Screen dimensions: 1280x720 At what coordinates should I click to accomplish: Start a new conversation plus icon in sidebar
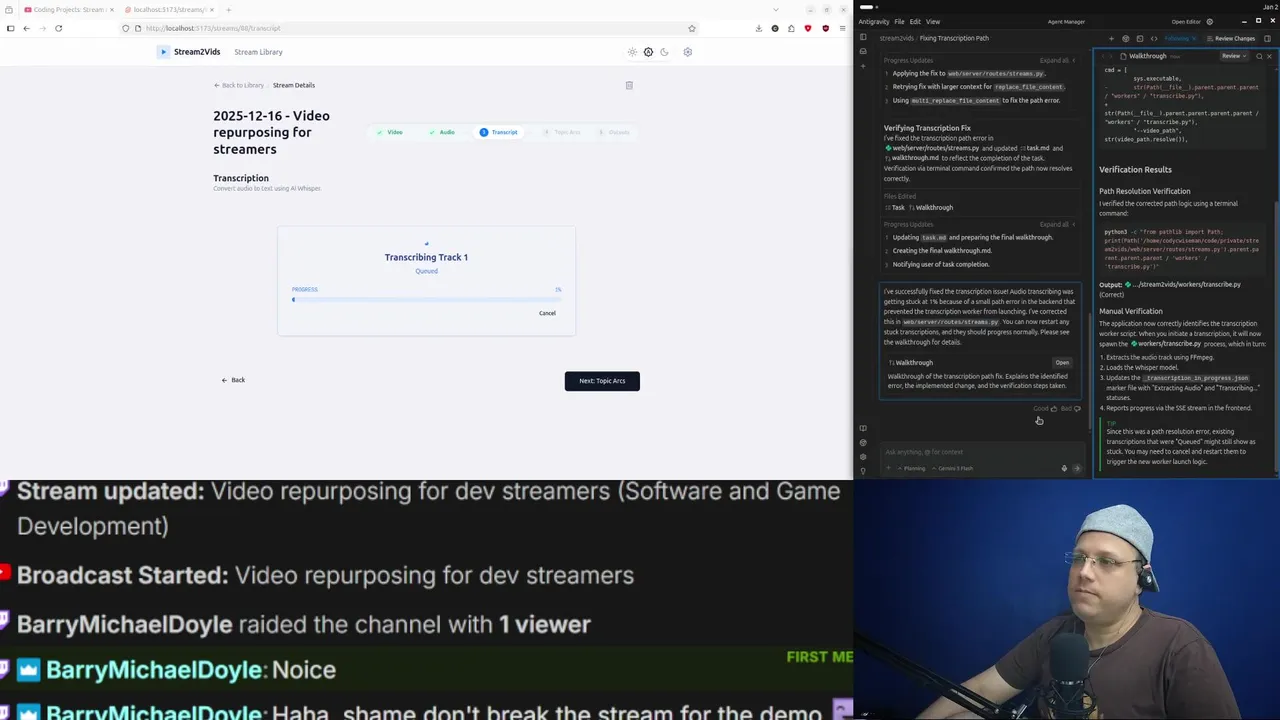click(863, 67)
